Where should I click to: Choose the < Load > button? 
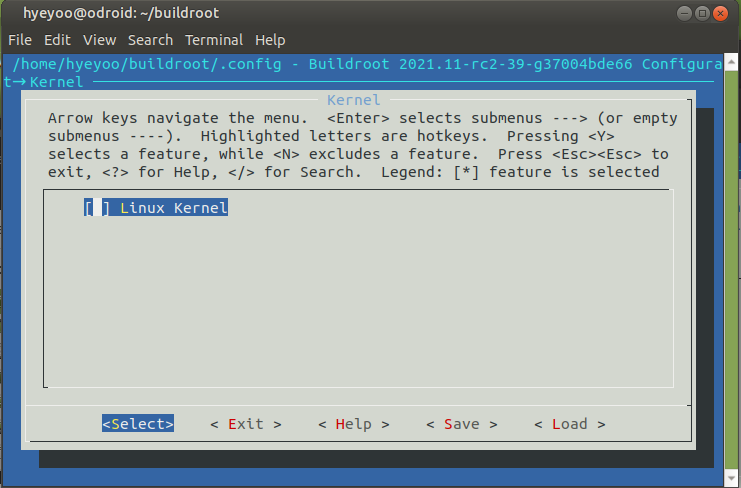(x=570, y=424)
